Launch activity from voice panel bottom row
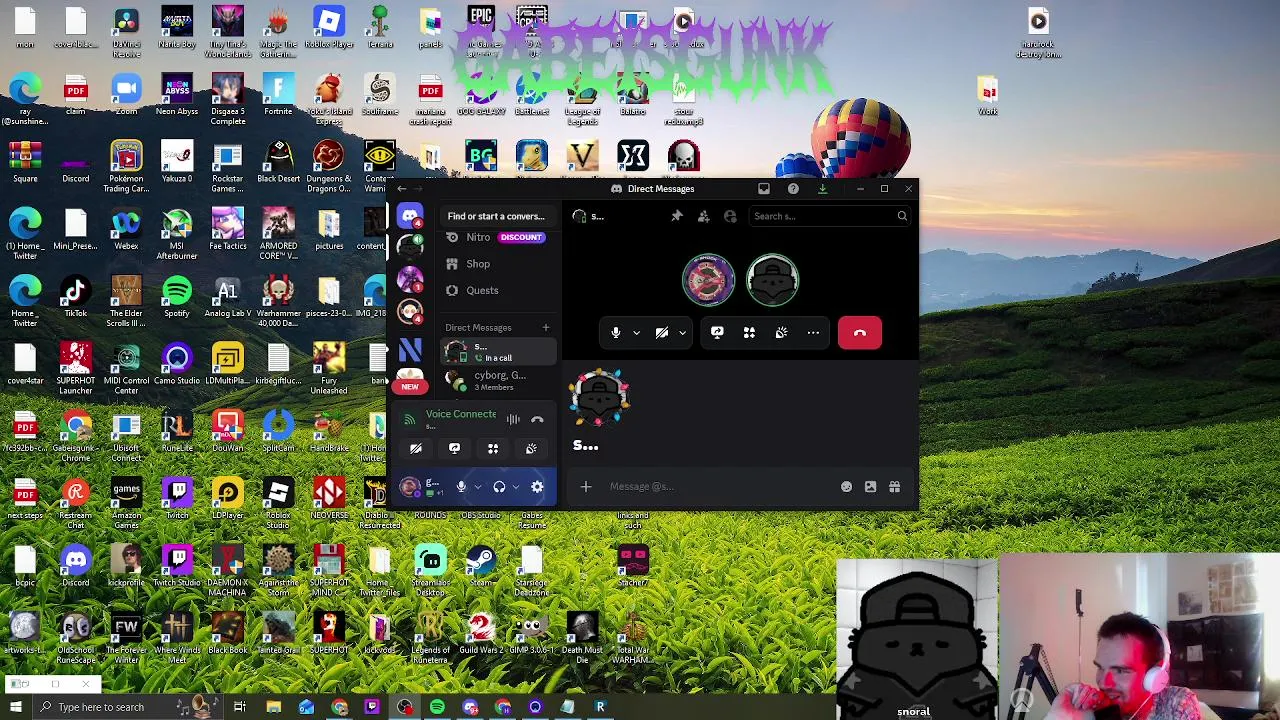Screen dimensions: 1280x720 [493, 449]
